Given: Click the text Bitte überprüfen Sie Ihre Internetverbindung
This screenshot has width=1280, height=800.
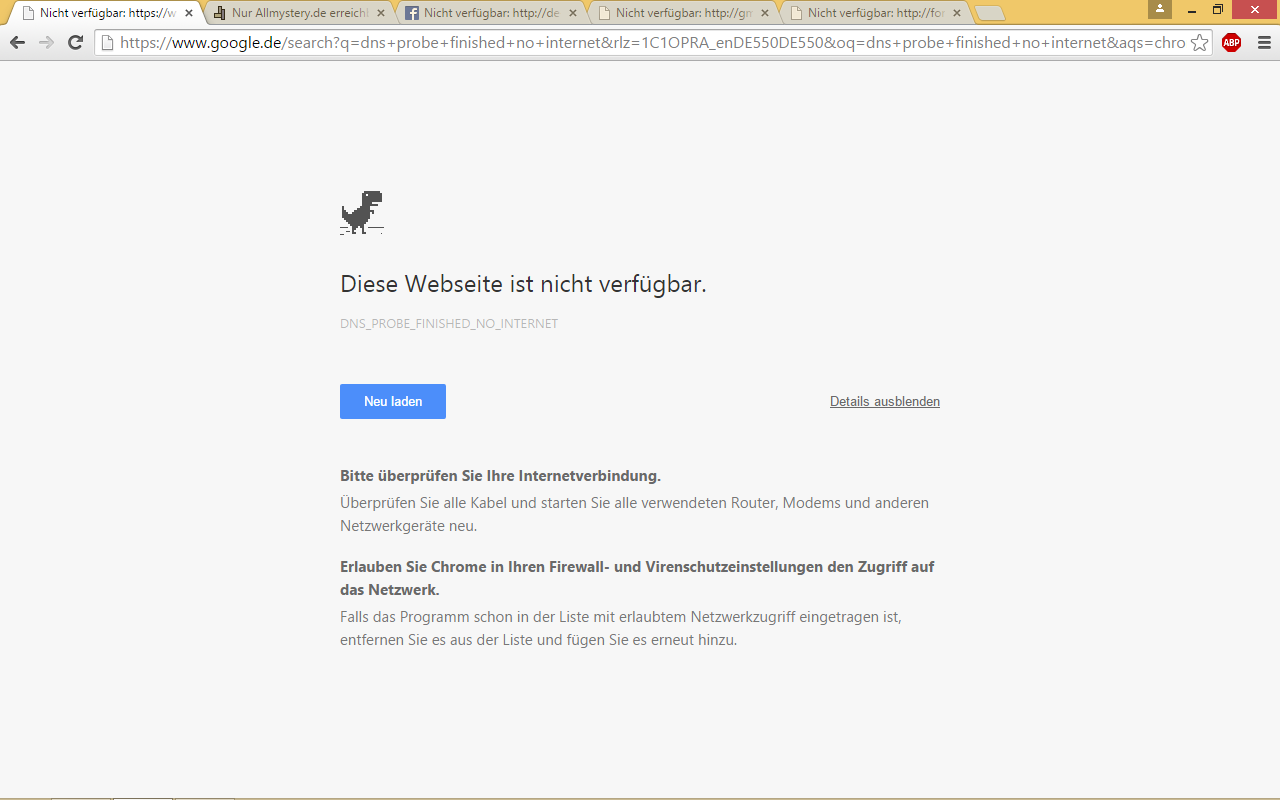Looking at the screenshot, I should click(500, 476).
